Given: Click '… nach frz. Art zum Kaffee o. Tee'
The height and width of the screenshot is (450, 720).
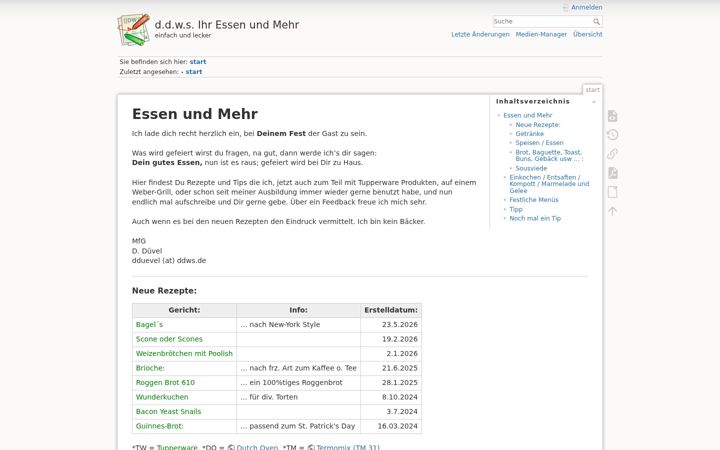Looking at the screenshot, I should coord(298,368).
